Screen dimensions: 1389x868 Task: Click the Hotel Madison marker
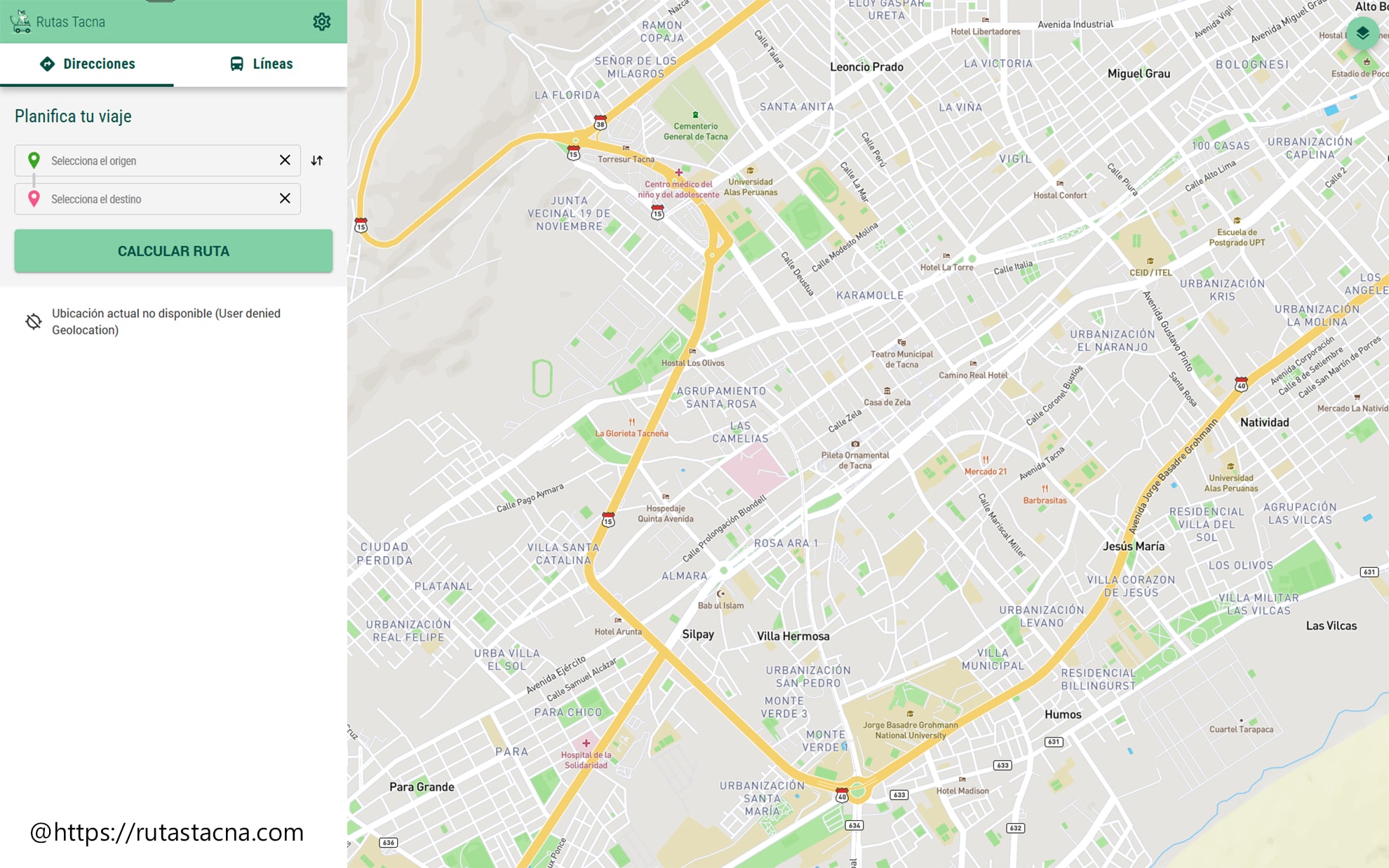[x=962, y=779]
